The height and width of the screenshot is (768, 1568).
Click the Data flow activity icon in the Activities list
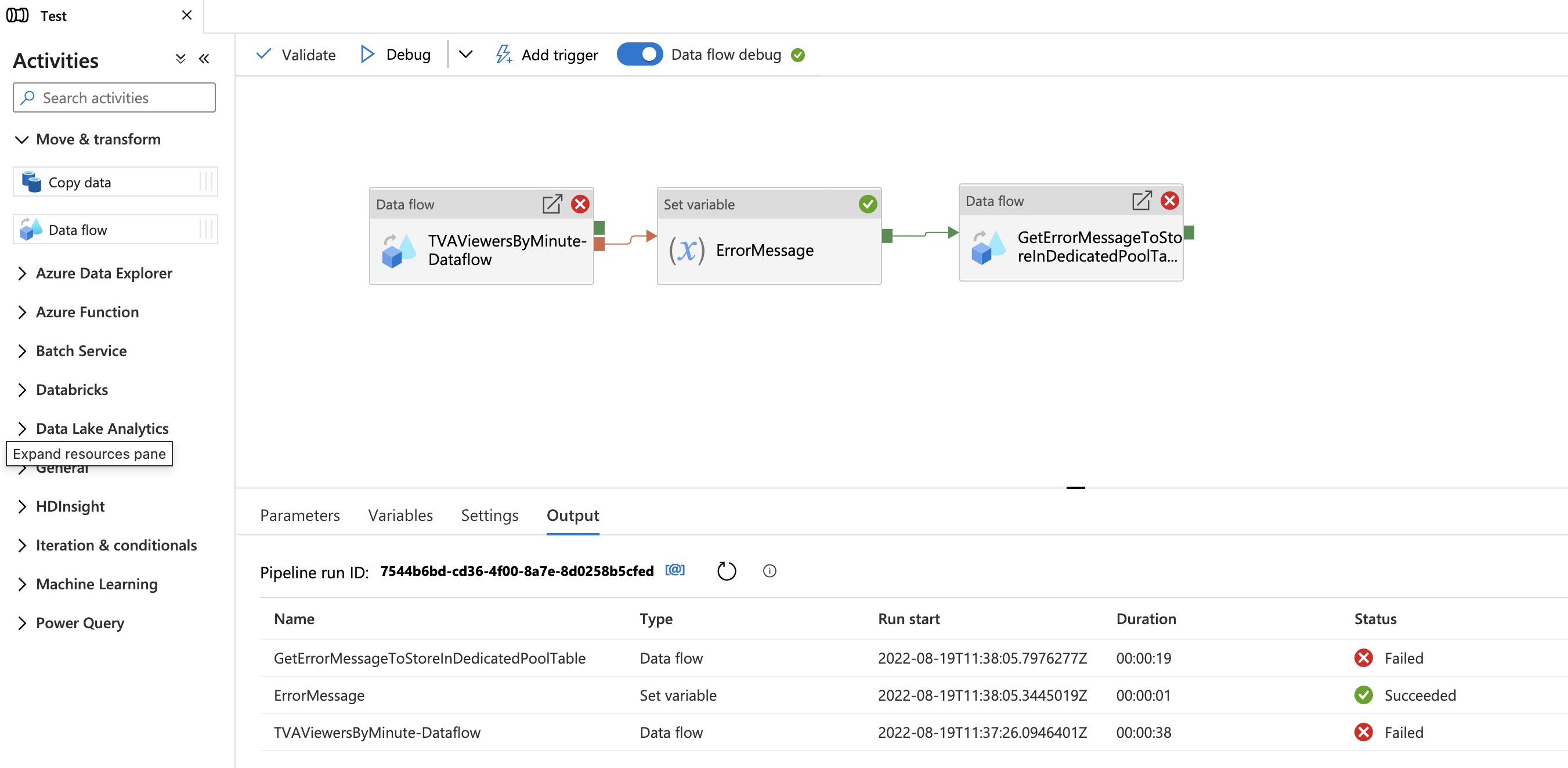pos(31,230)
